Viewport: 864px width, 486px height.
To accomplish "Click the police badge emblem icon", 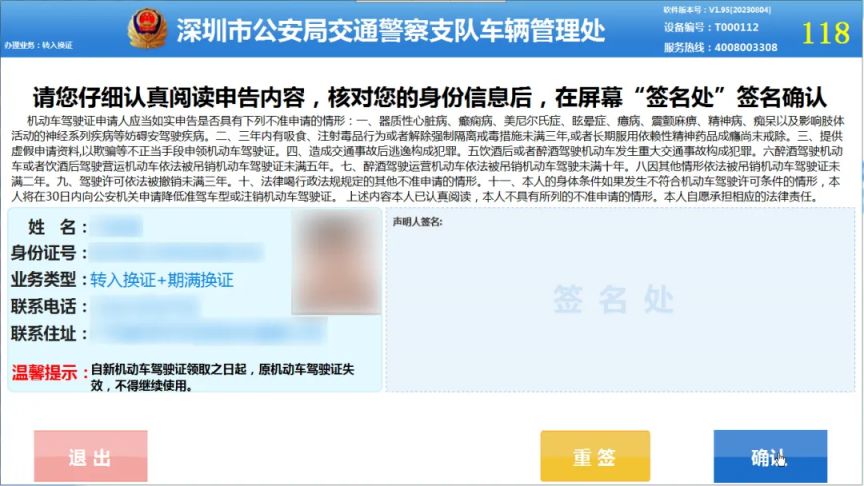I will click(x=147, y=28).
